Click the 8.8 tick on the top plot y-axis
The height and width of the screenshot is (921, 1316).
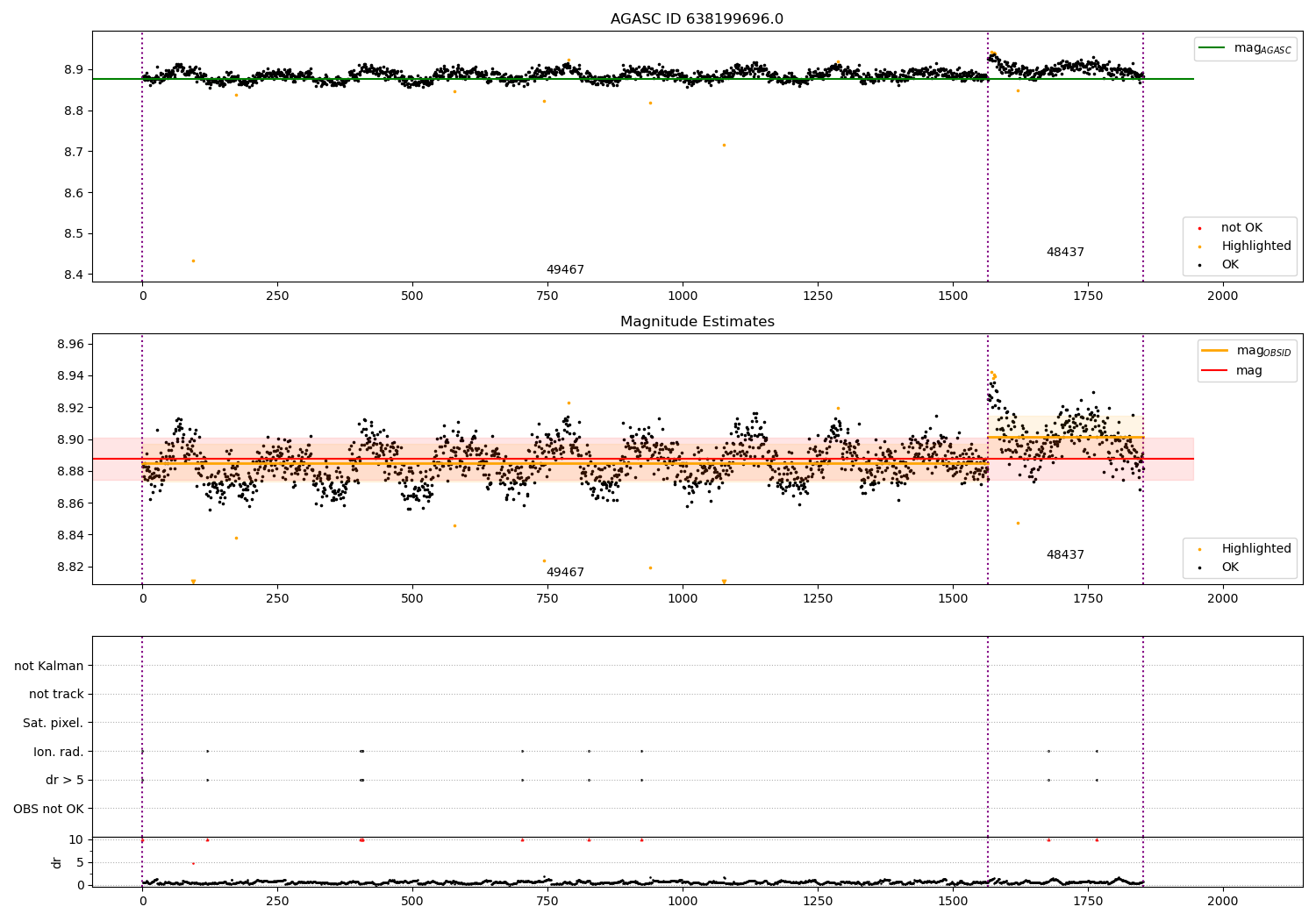click(x=74, y=111)
